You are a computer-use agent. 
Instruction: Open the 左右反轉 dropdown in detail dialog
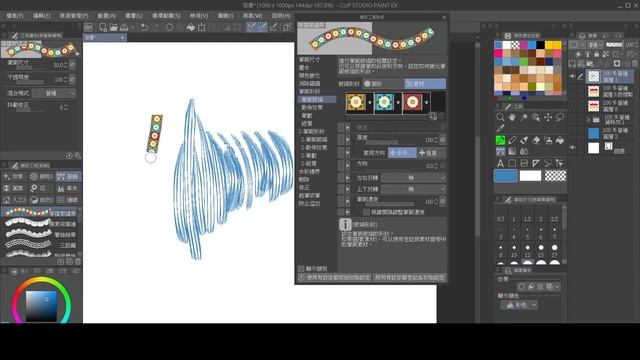click(x=413, y=178)
